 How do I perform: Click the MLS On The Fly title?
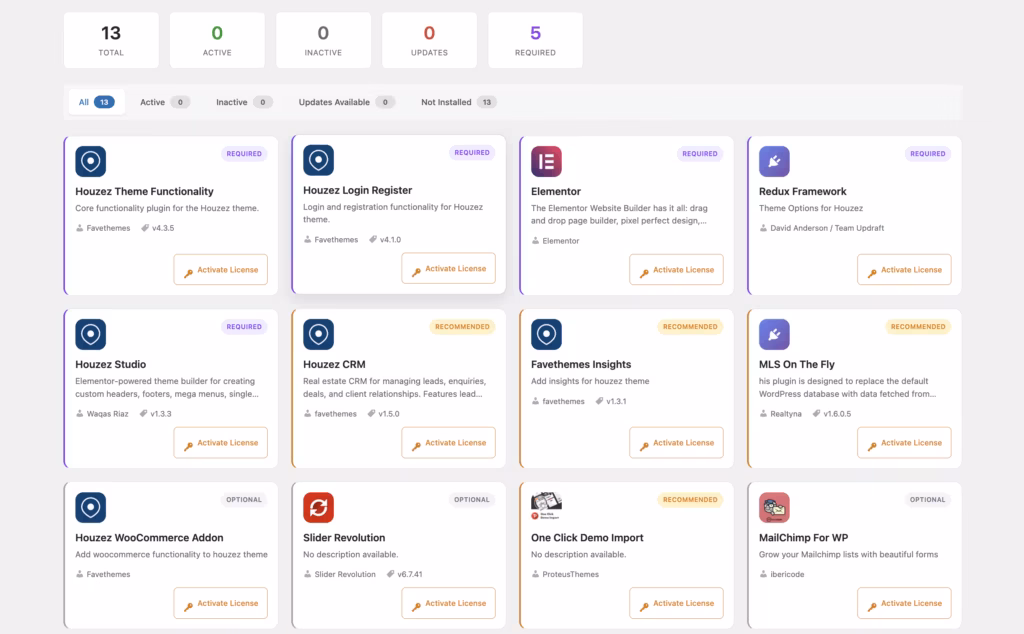click(x=797, y=364)
